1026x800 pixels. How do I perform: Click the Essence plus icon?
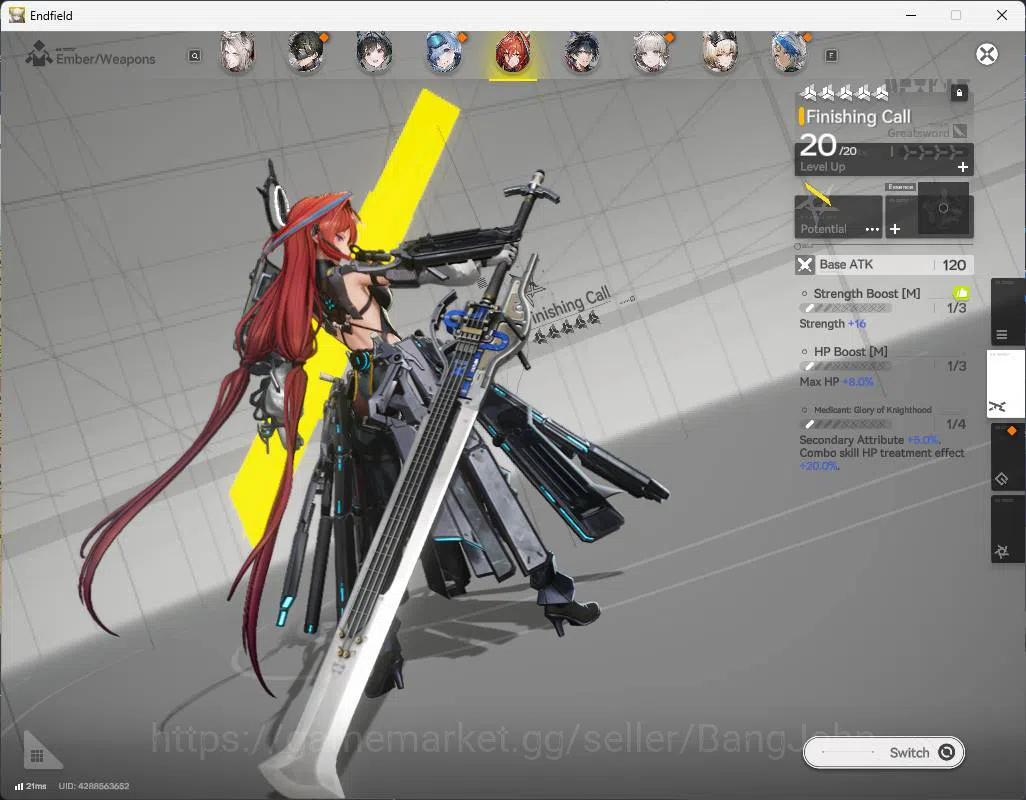(895, 229)
